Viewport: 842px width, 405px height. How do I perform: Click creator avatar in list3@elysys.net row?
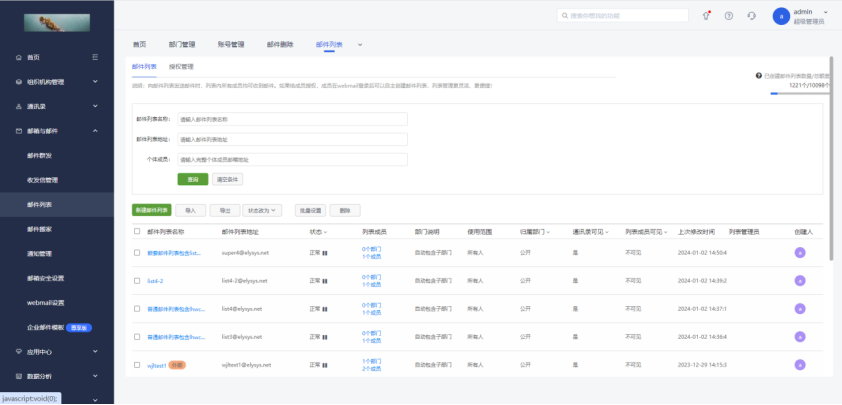(x=800, y=337)
